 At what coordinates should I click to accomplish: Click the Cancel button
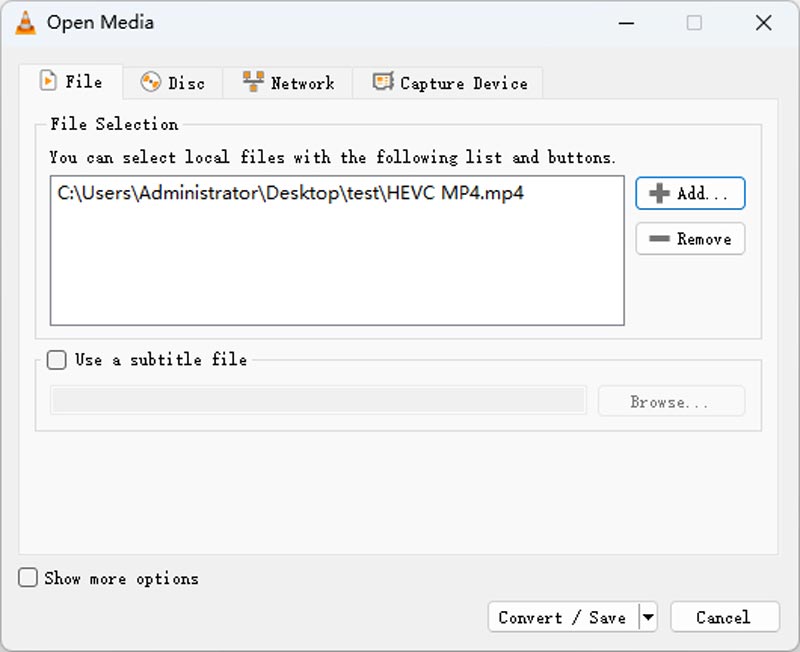point(725,617)
